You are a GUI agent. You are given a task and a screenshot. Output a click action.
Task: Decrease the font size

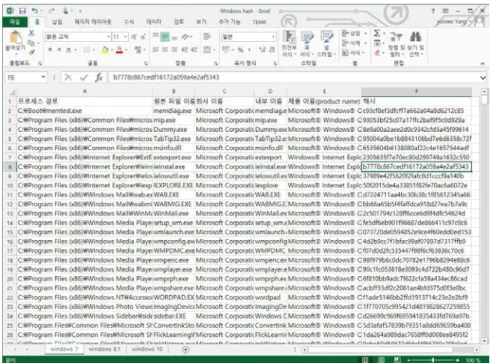click(x=143, y=37)
